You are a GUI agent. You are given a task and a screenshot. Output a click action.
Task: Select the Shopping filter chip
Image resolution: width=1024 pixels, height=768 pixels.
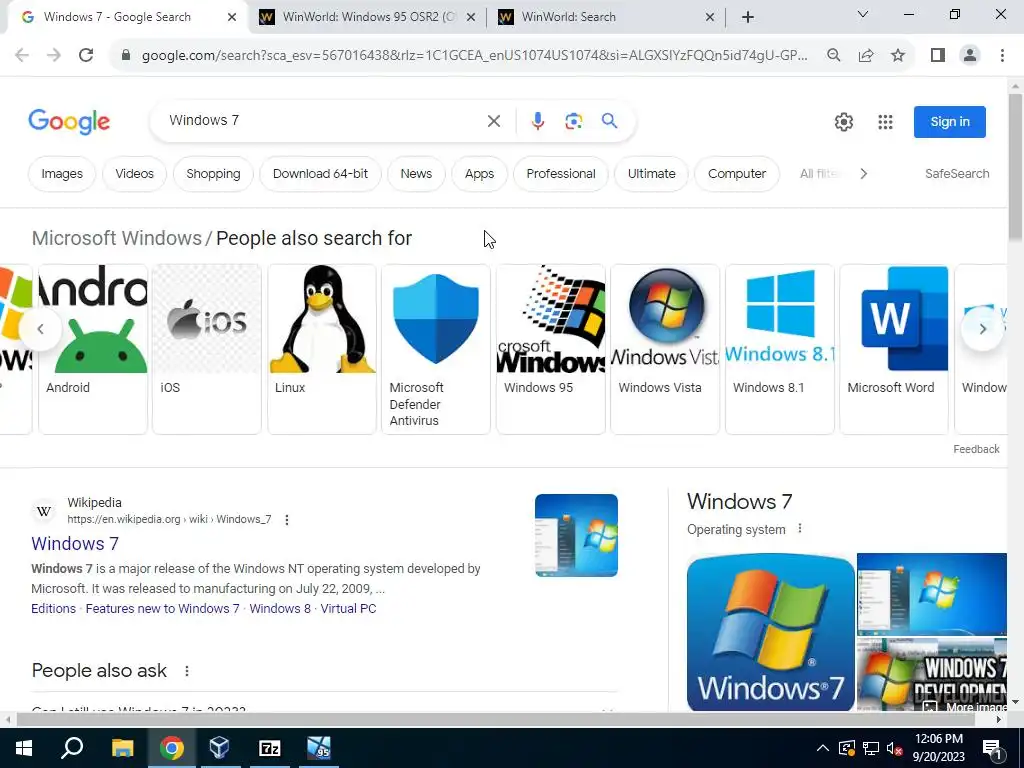[213, 174]
